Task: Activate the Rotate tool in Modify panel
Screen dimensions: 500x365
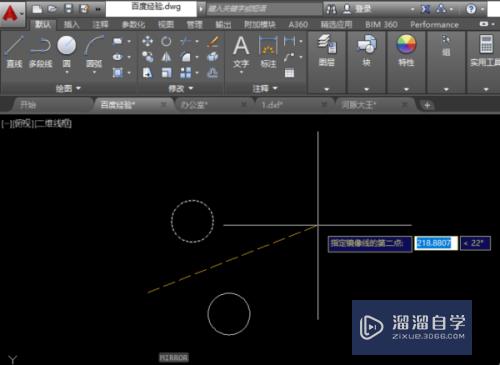Action: tap(166, 41)
